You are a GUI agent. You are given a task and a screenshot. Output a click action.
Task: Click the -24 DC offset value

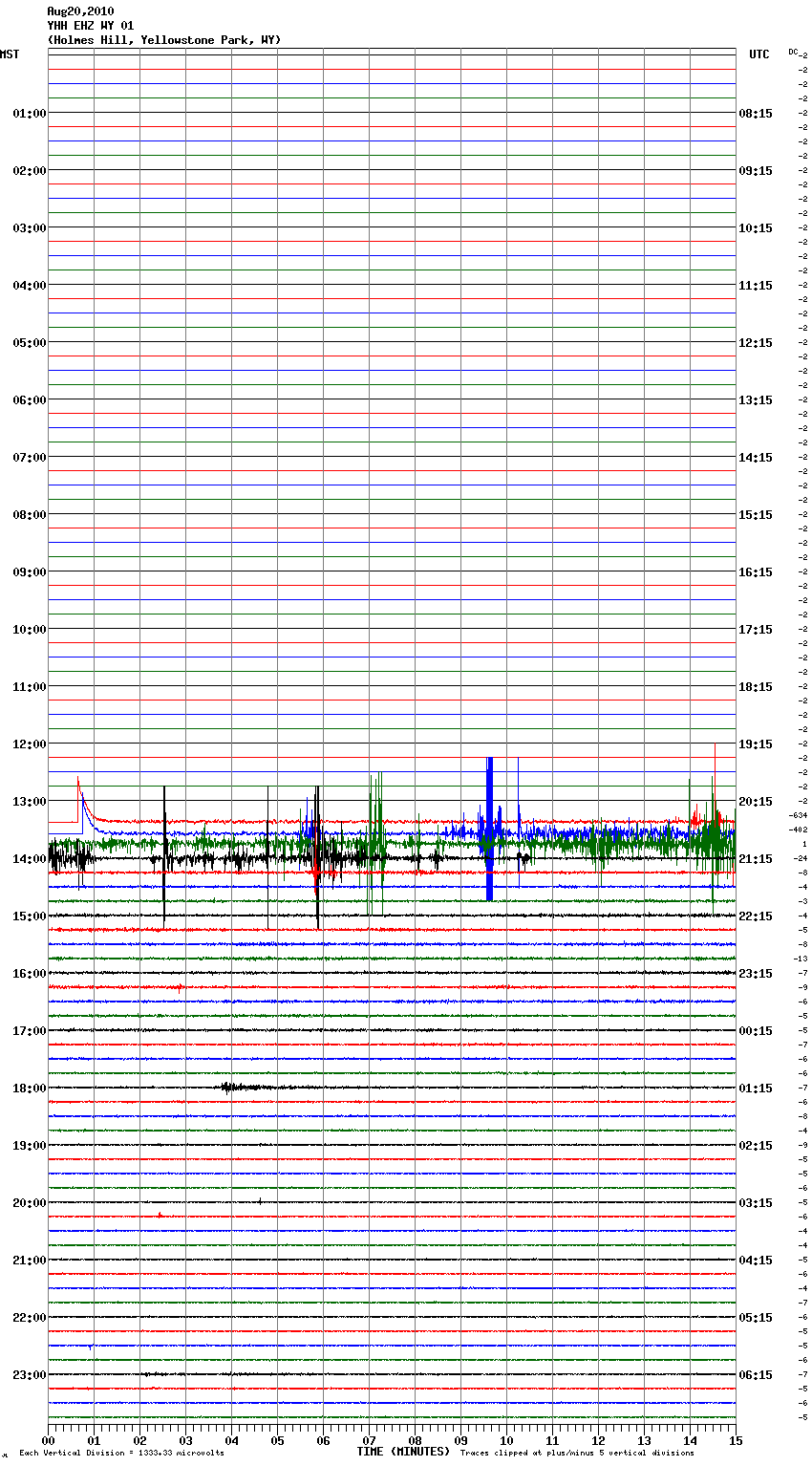[x=801, y=858]
